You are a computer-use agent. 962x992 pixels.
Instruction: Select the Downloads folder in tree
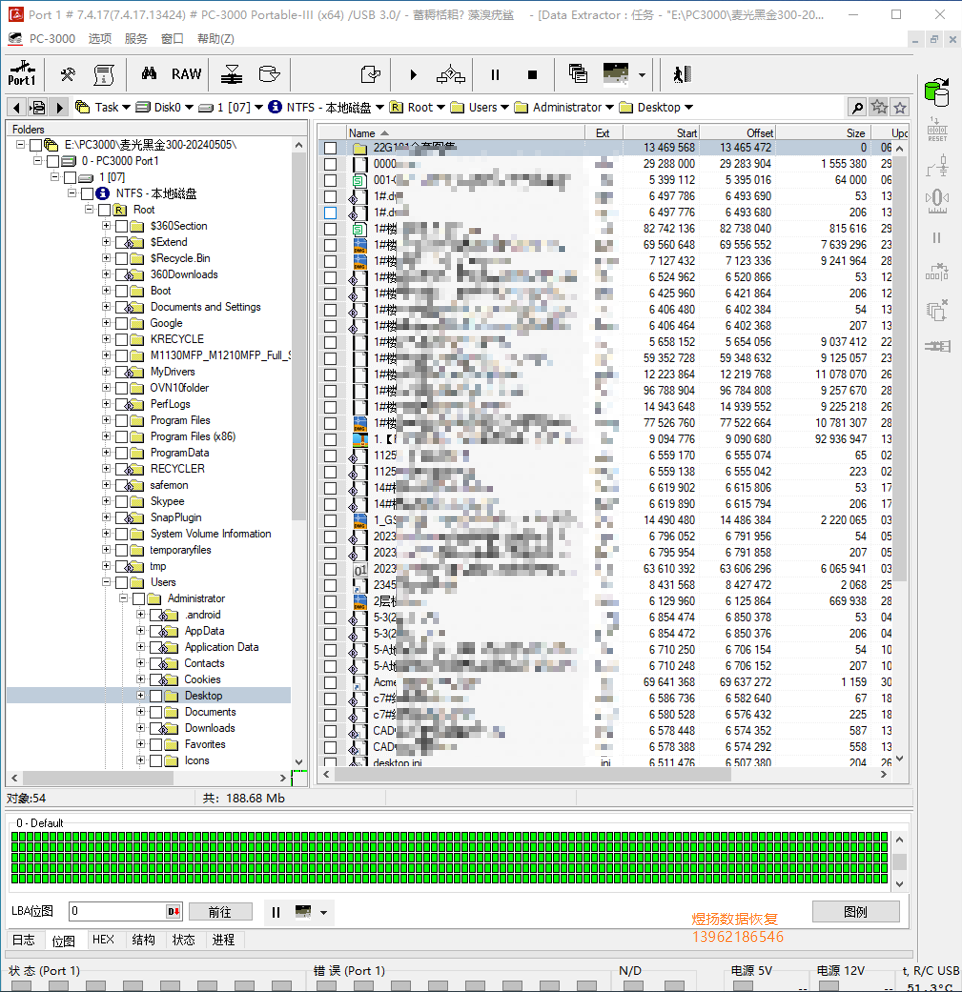pyautogui.click(x=209, y=728)
